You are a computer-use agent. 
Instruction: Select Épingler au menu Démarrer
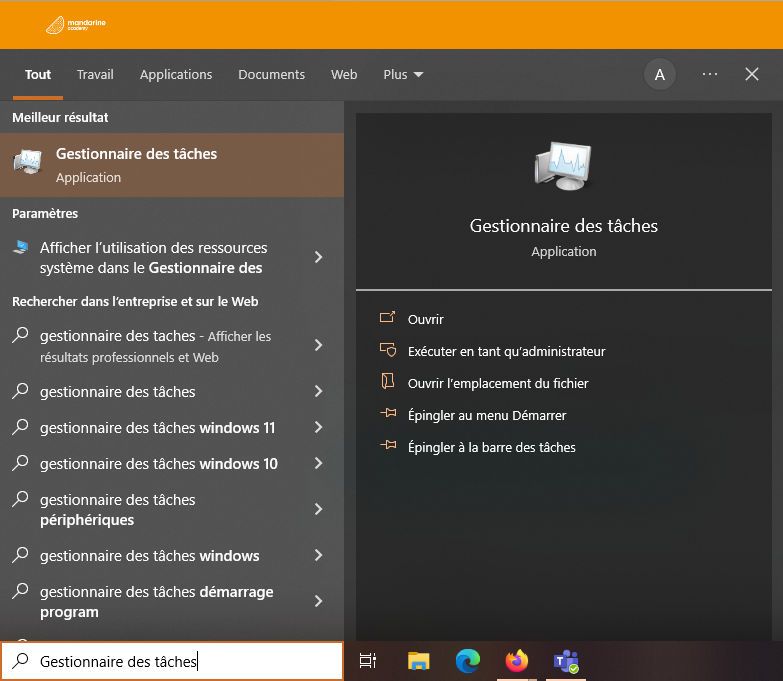pyautogui.click(x=487, y=415)
